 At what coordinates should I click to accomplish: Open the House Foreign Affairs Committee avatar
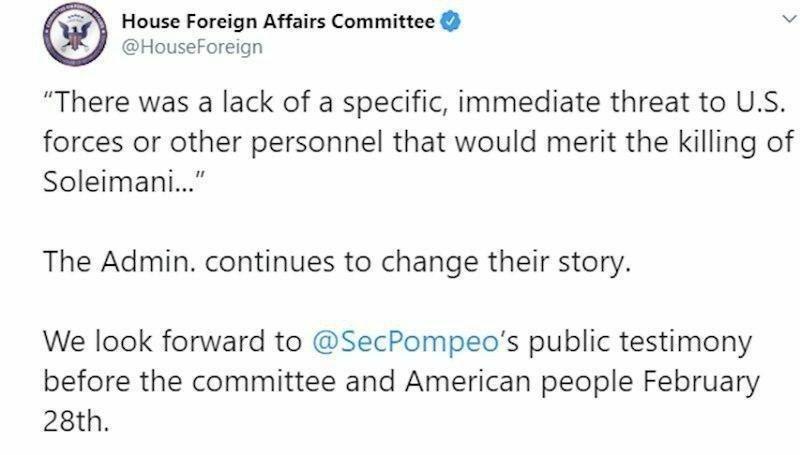pyautogui.click(x=75, y=35)
